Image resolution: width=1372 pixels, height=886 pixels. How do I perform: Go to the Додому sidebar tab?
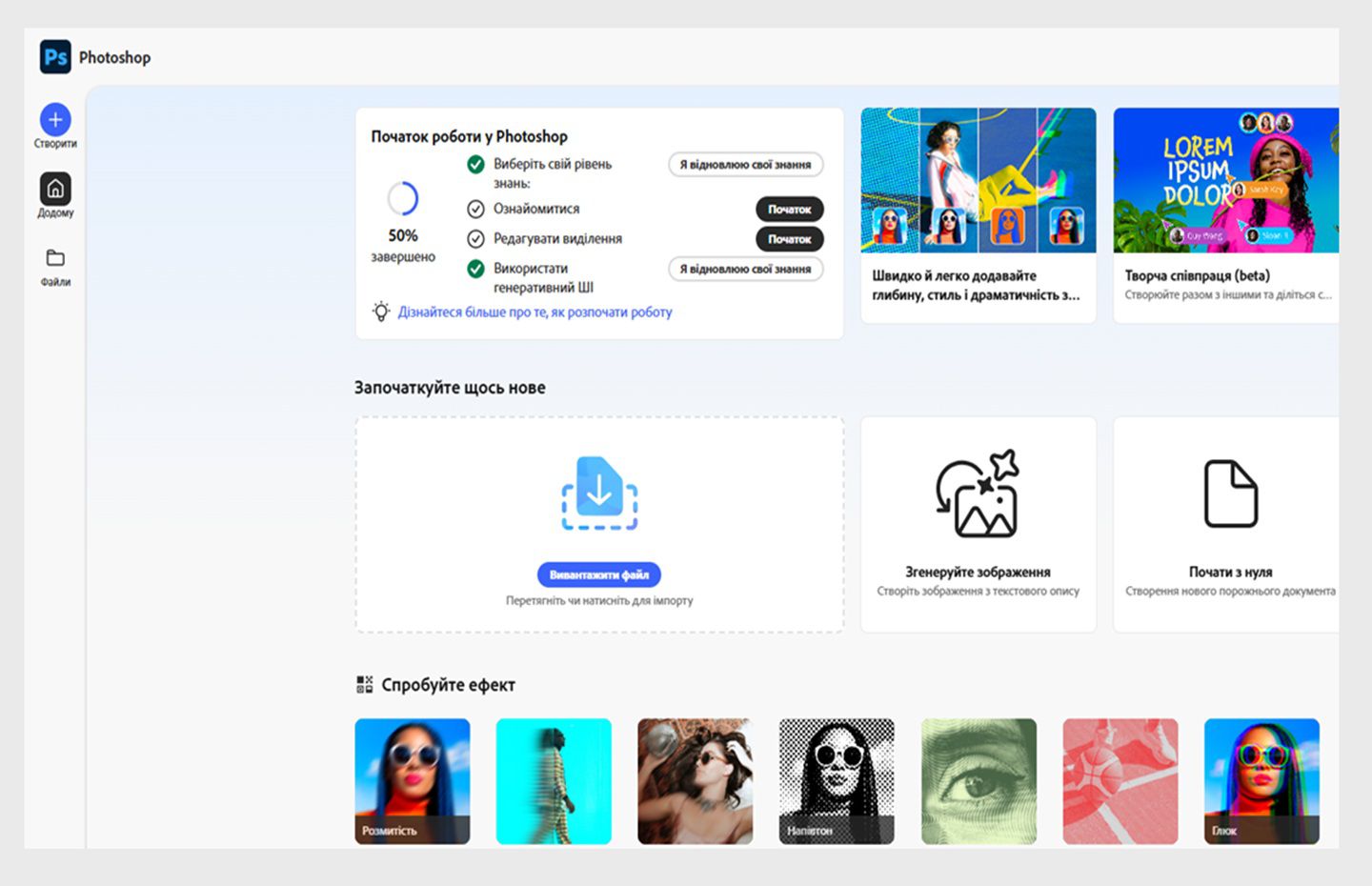[54, 189]
